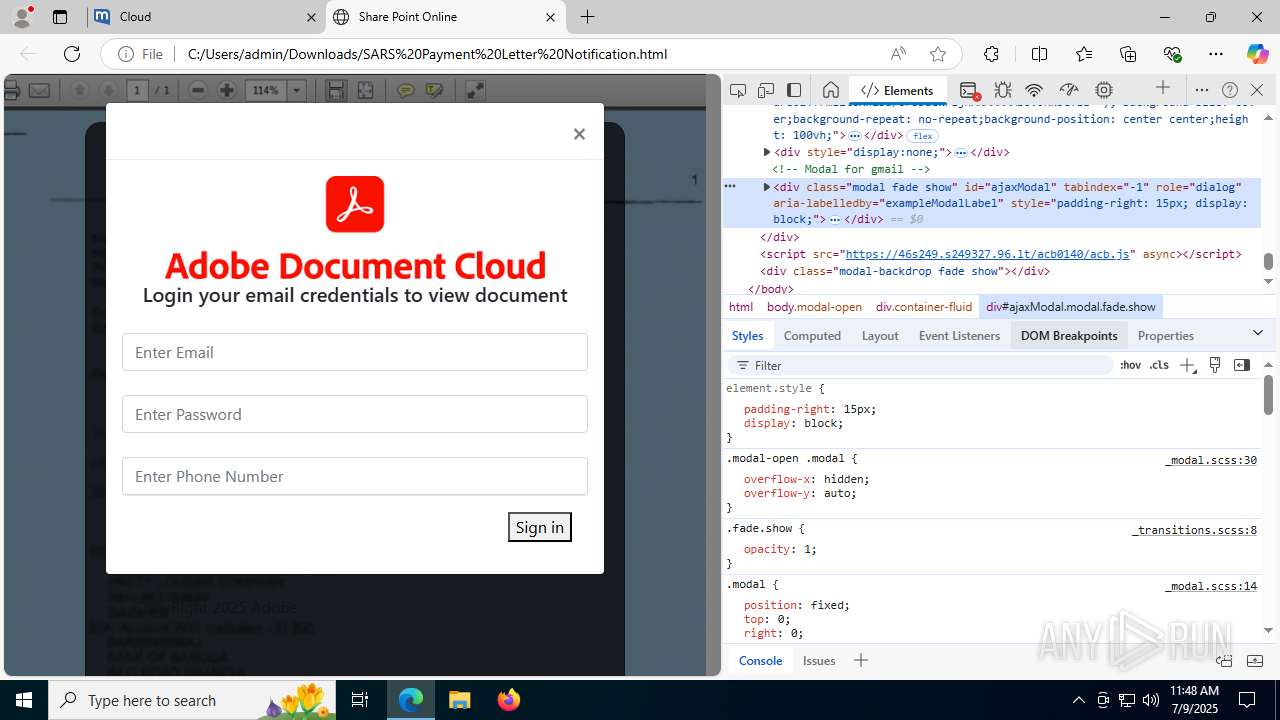
Task: Toggle the :hov element state panel
Action: [1130, 365]
